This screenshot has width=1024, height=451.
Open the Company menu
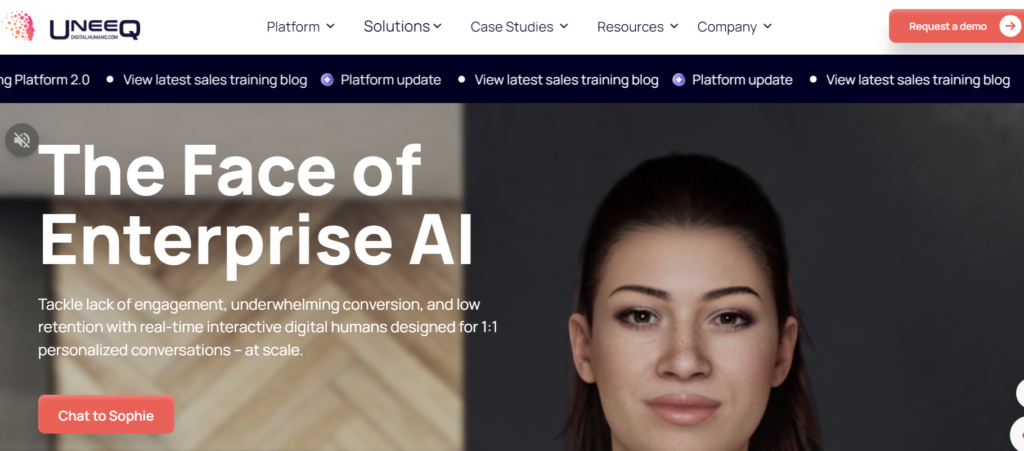735,27
